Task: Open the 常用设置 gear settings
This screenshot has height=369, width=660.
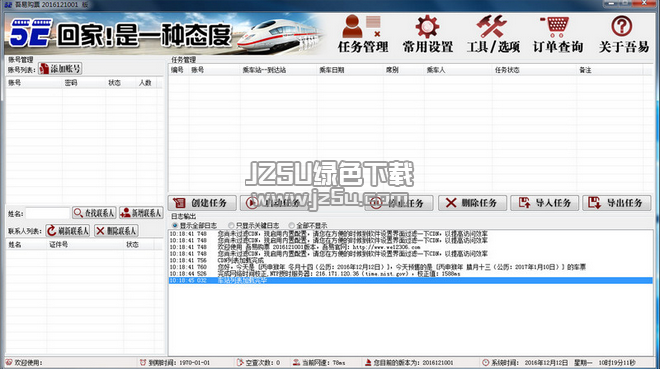Action: (x=428, y=35)
